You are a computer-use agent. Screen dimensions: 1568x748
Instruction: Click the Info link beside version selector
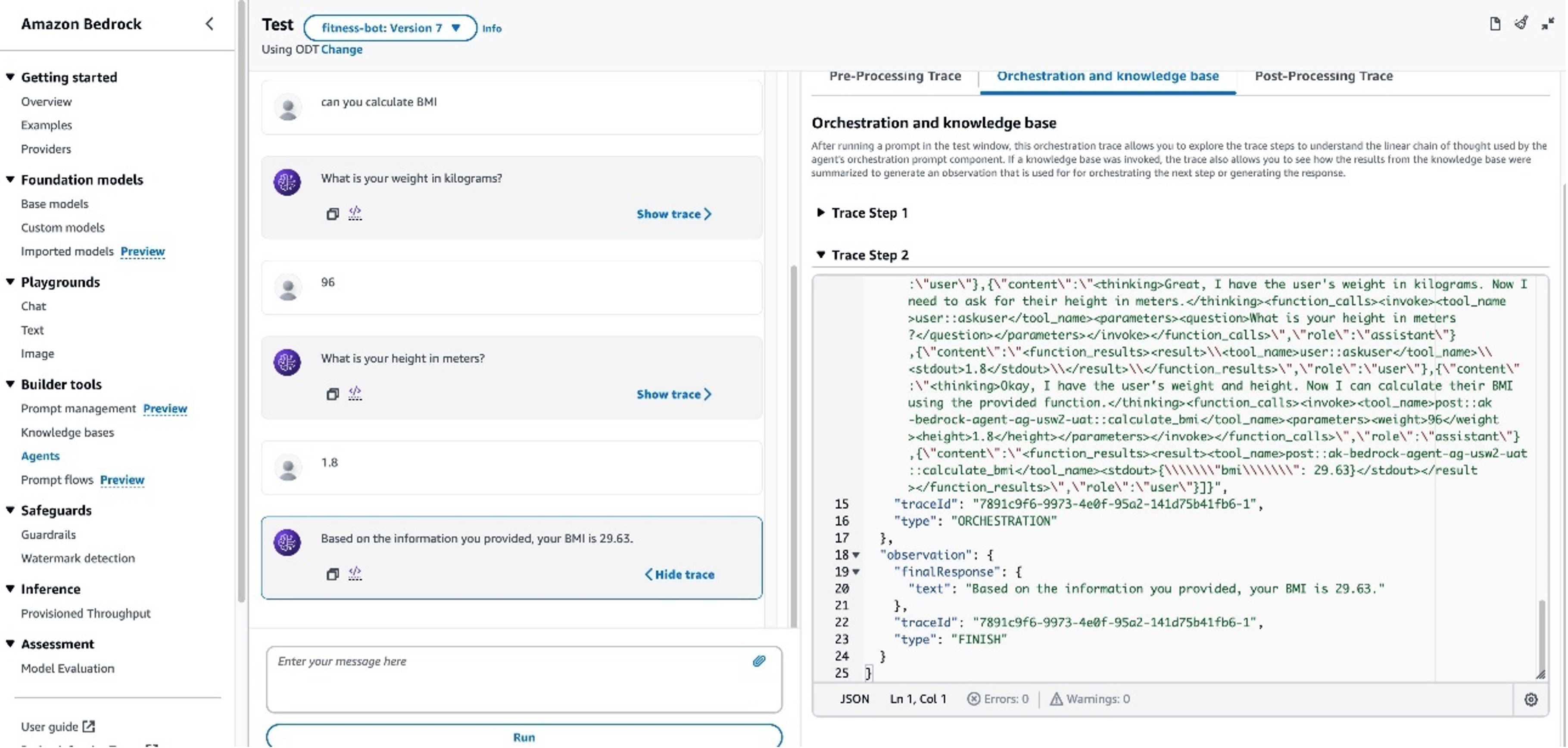492,28
